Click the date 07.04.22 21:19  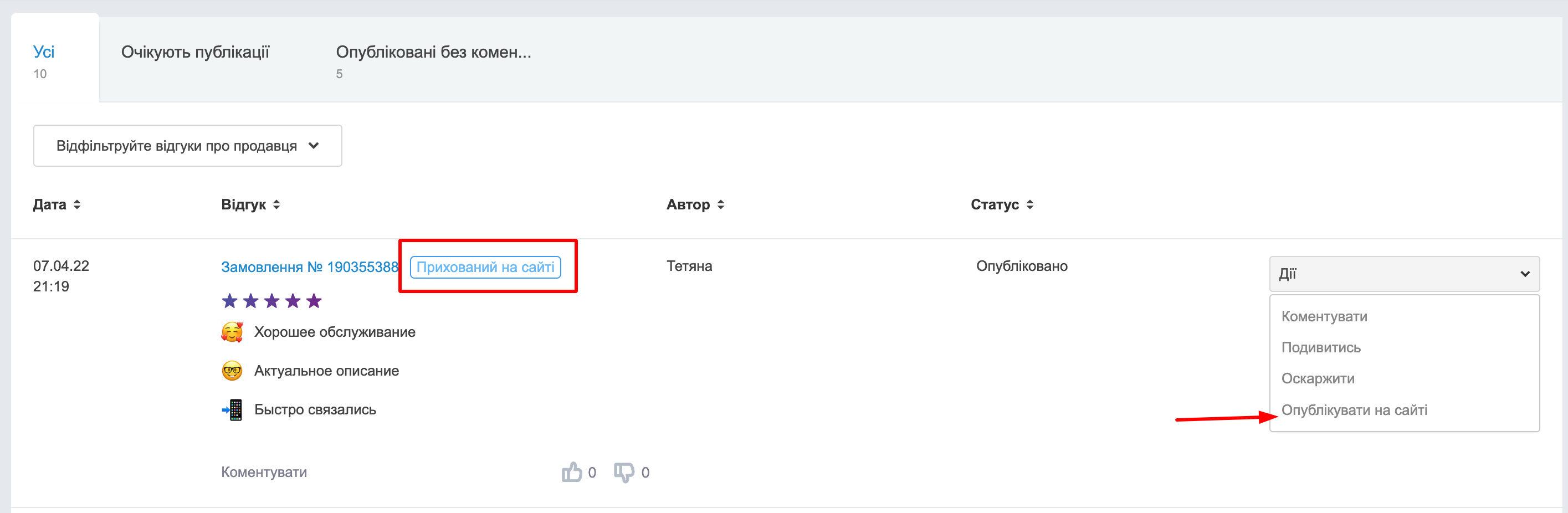point(61,276)
